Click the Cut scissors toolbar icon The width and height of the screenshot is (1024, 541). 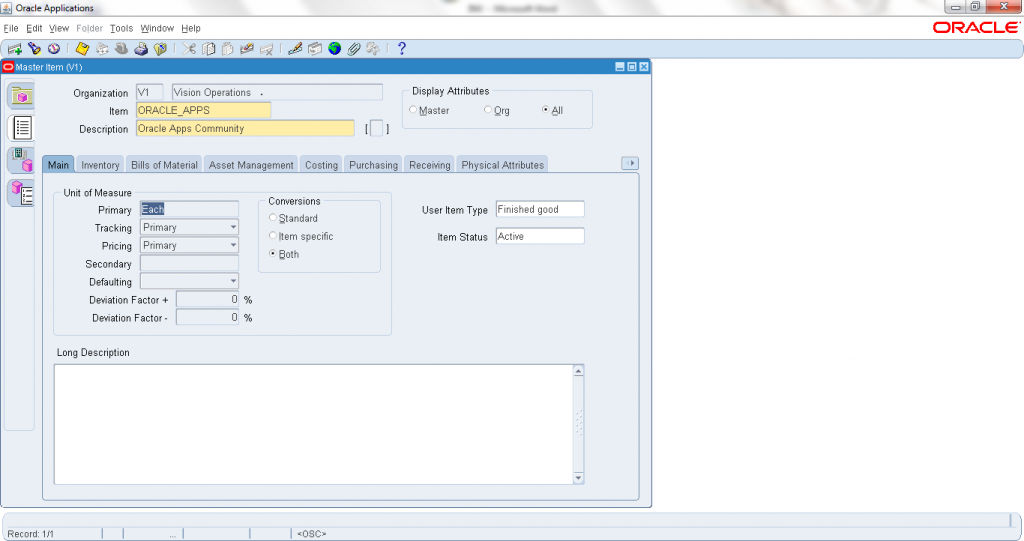click(x=190, y=48)
